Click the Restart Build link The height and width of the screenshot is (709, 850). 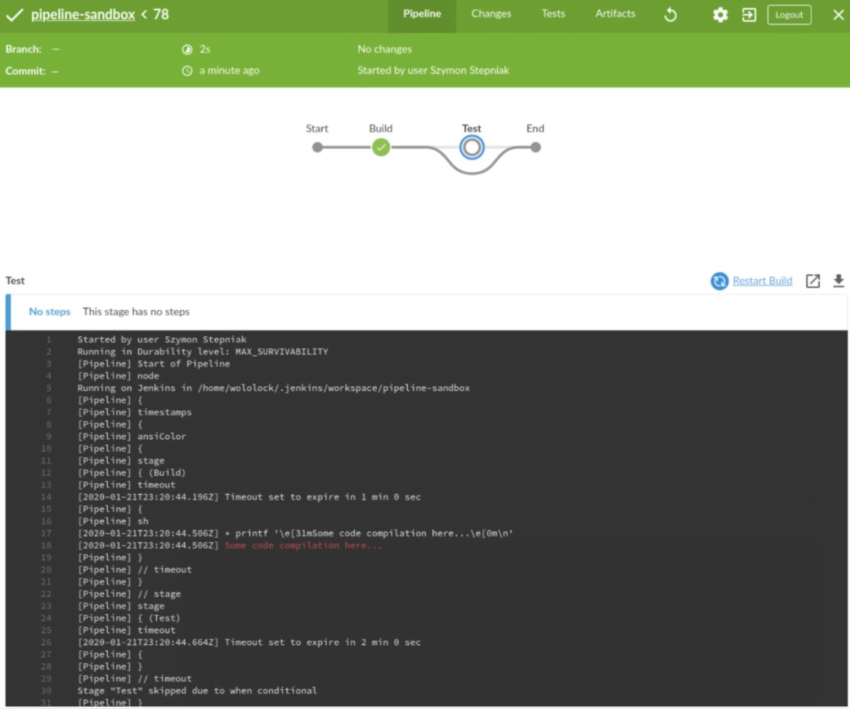tap(762, 281)
